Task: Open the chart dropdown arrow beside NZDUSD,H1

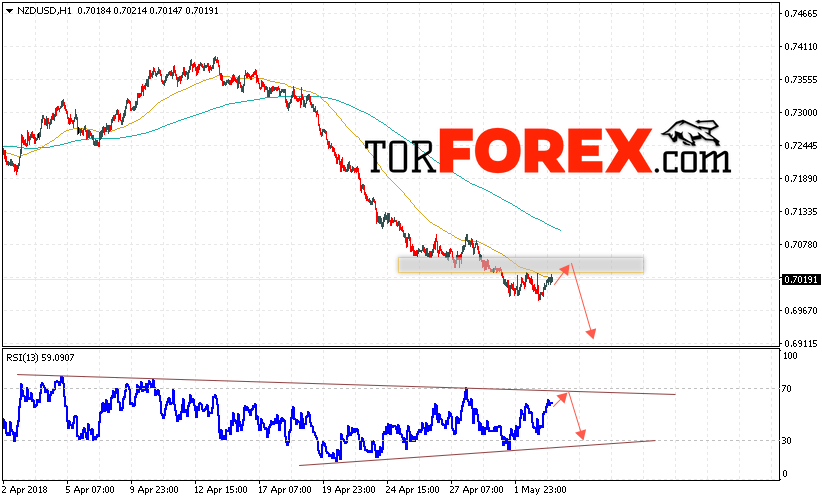Action: pos(9,10)
